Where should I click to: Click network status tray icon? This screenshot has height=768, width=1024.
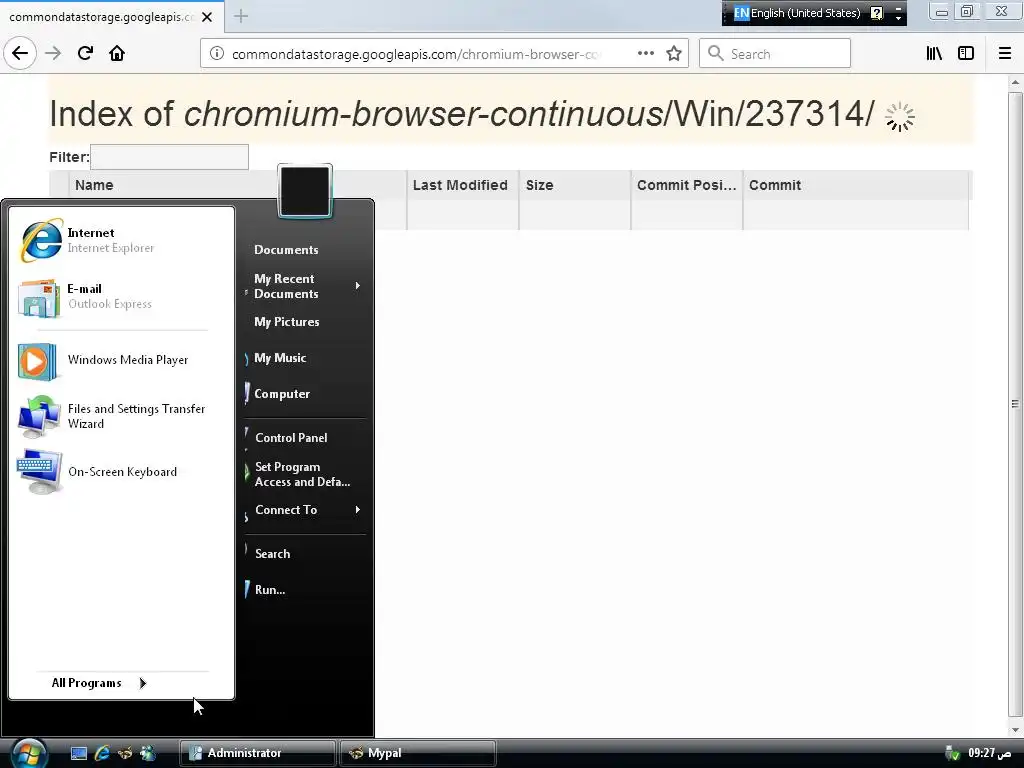(x=953, y=753)
